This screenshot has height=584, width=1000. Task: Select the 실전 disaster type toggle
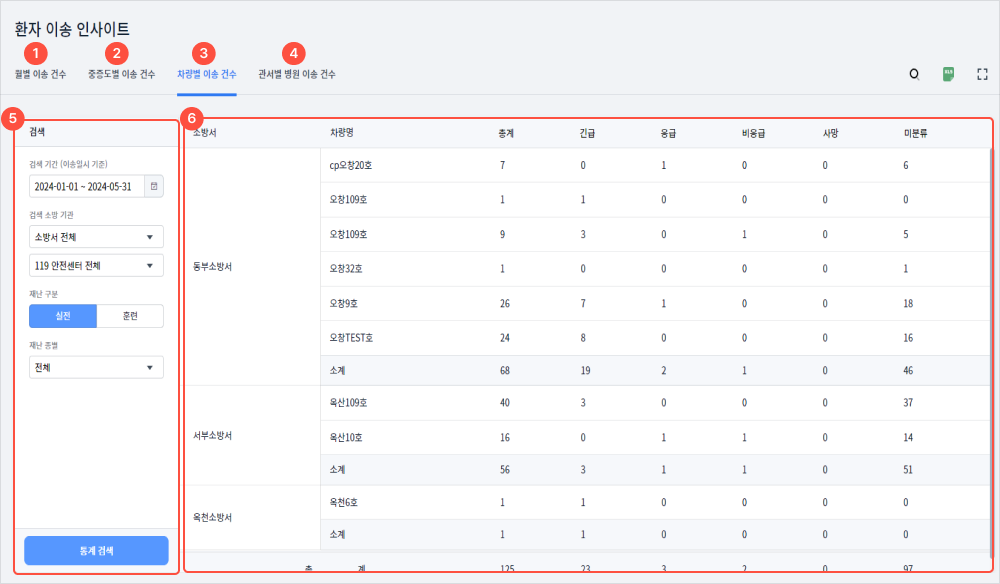(63, 316)
